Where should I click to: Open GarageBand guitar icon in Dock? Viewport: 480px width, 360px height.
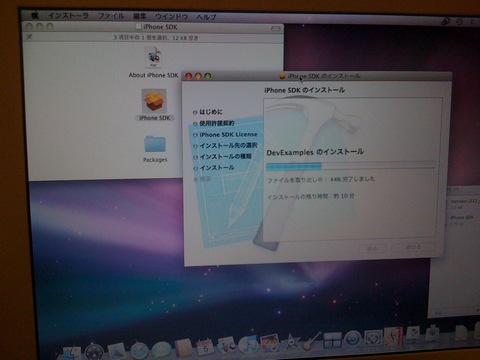tap(312, 342)
